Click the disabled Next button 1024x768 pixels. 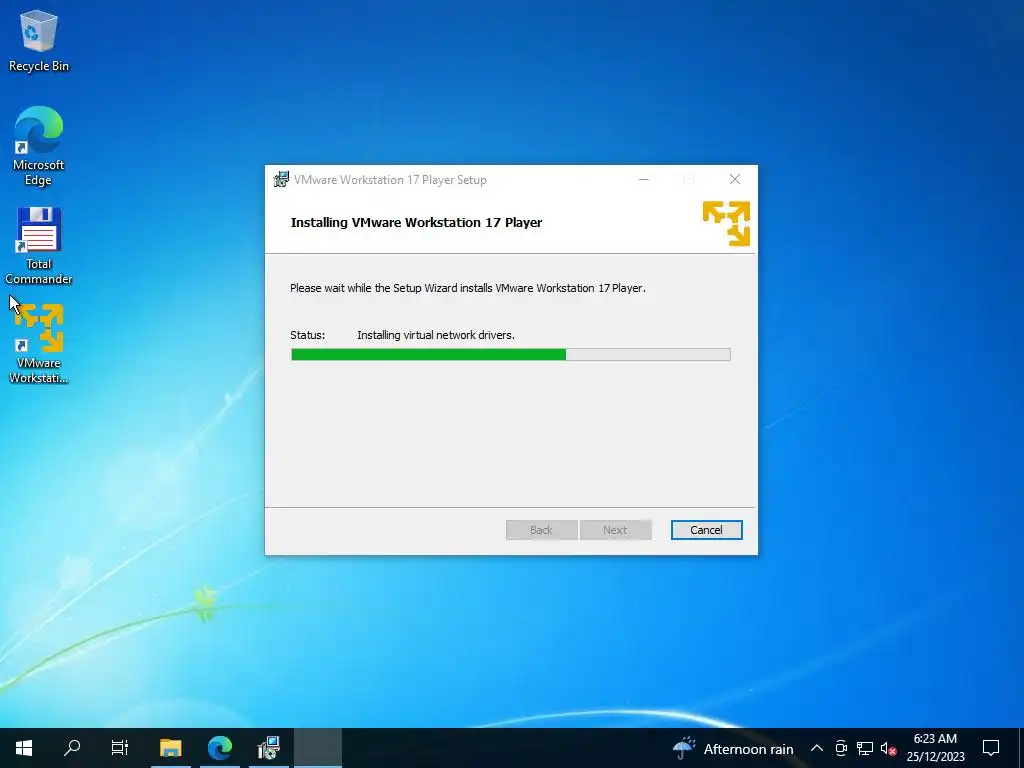pos(615,530)
